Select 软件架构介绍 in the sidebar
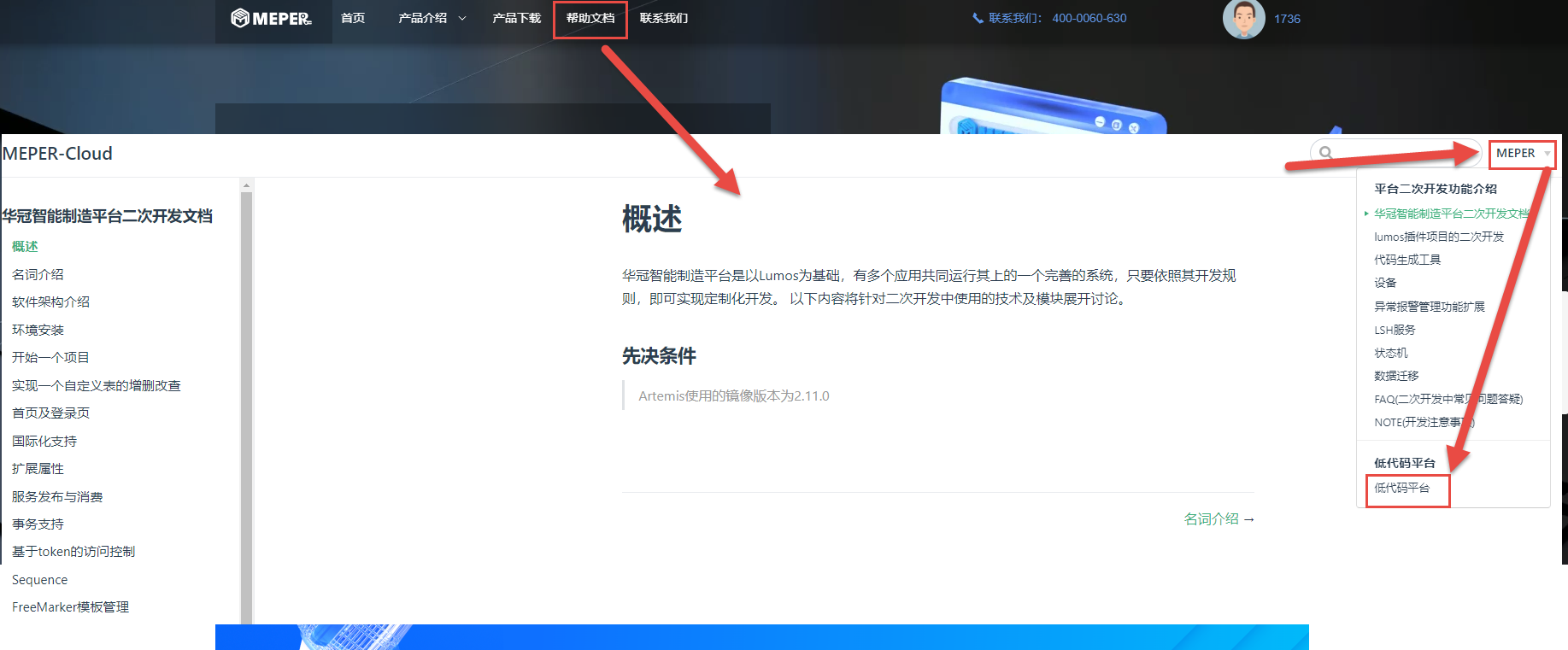Image resolution: width=1568 pixels, height=650 pixels. pyautogui.click(x=50, y=302)
